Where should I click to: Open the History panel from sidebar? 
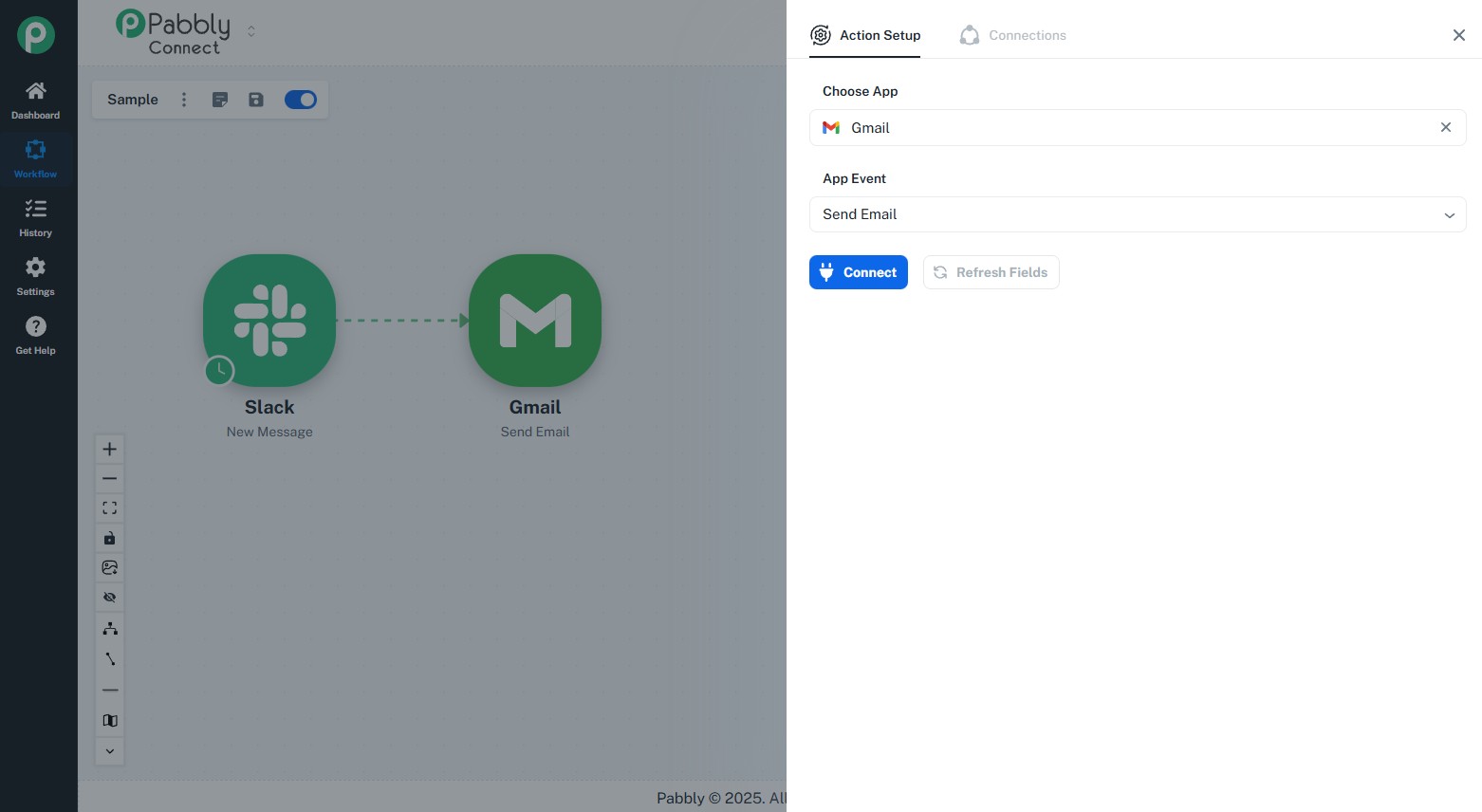pyautogui.click(x=35, y=218)
